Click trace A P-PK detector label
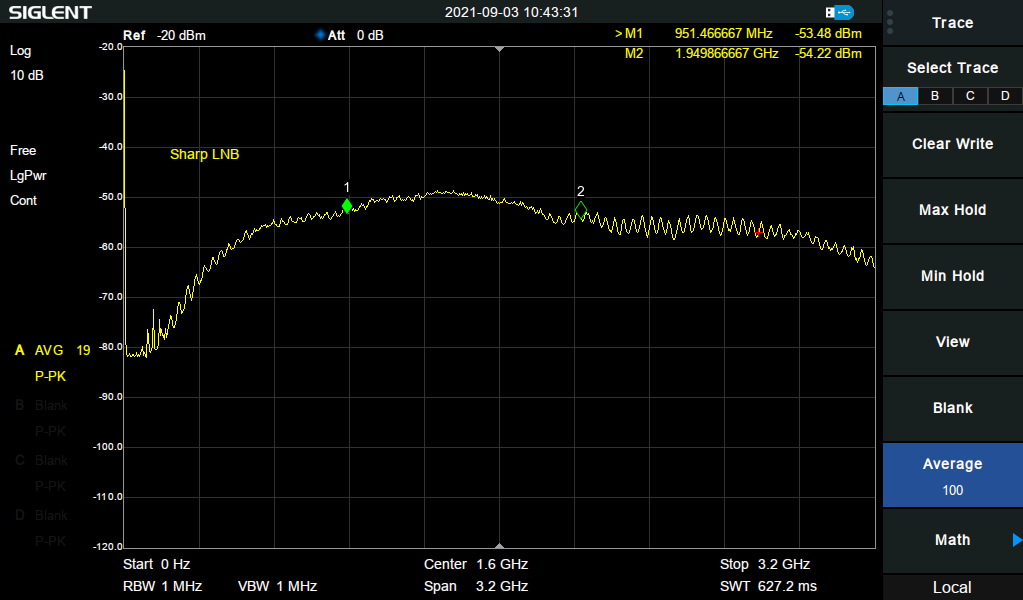 50,376
